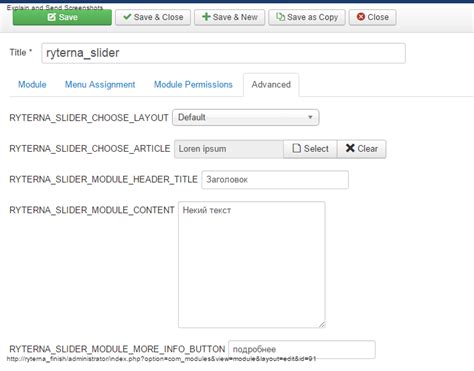Click the Title * label
The width and height of the screenshot is (474, 371).
pos(21,52)
